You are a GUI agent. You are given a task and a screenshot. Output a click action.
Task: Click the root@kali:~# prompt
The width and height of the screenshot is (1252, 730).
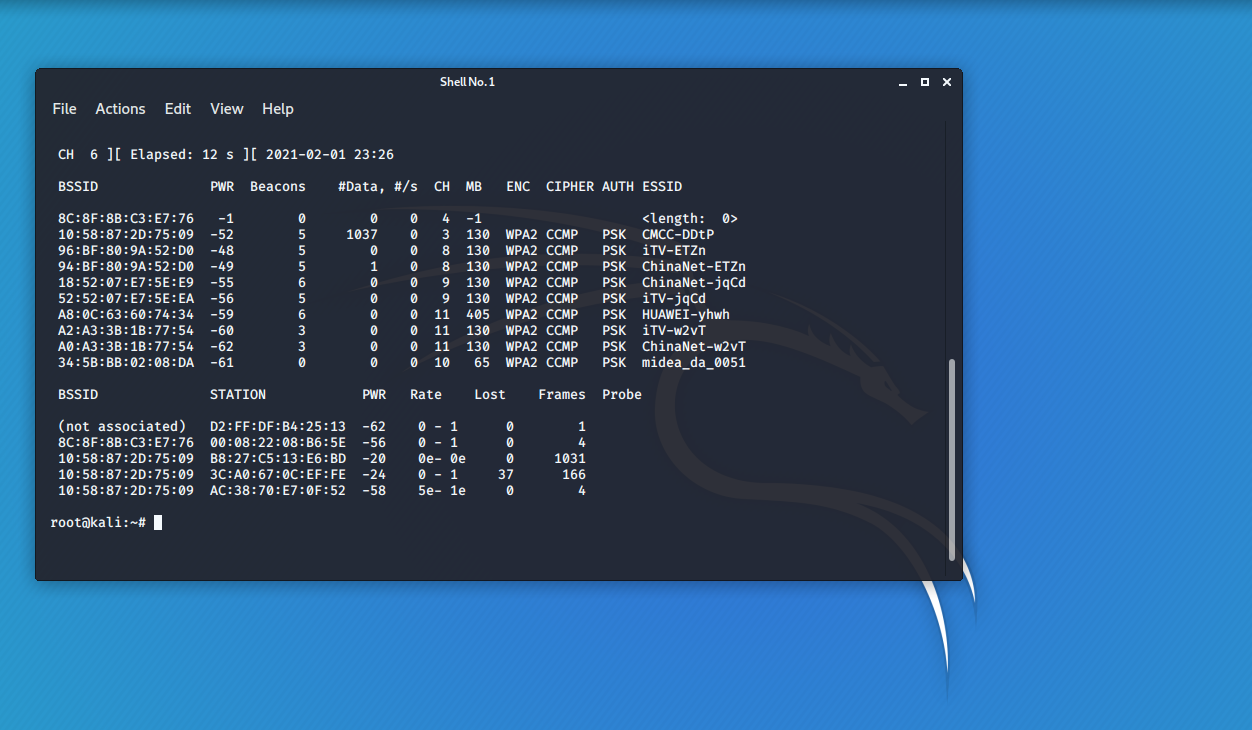(x=98, y=523)
